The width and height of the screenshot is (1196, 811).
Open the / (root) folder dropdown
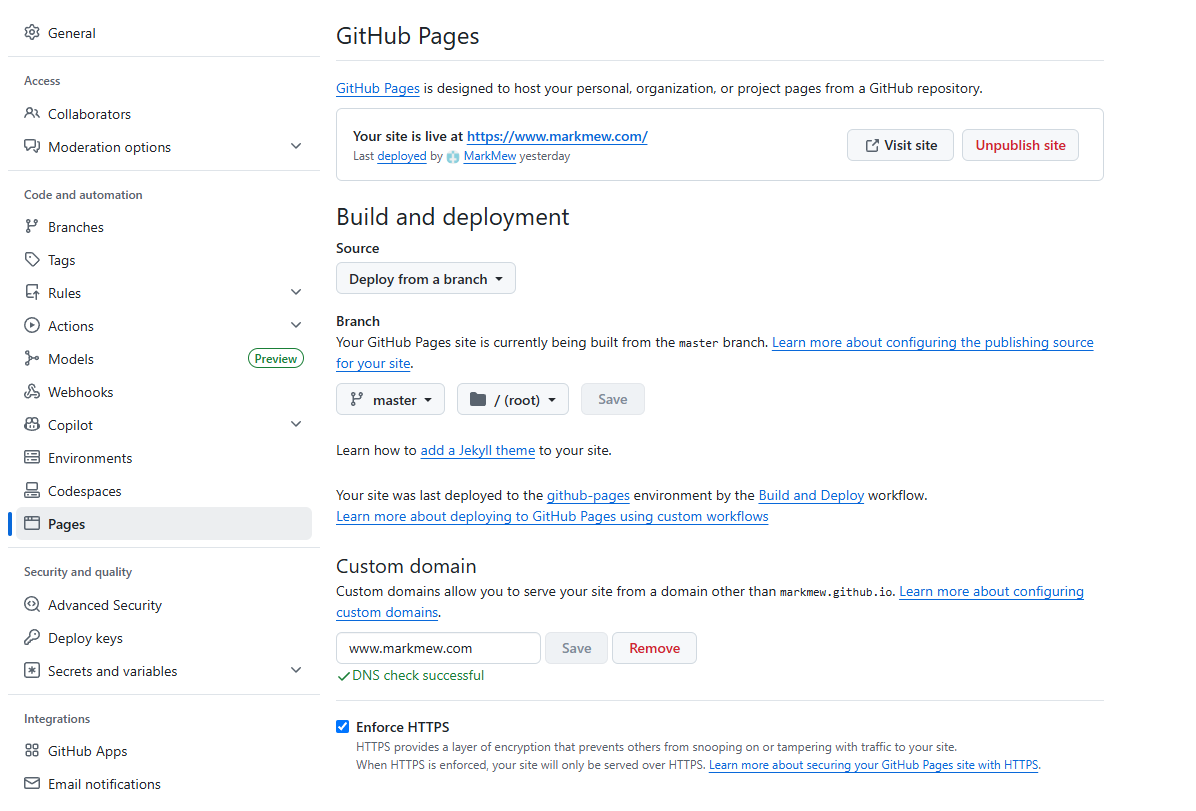513,399
